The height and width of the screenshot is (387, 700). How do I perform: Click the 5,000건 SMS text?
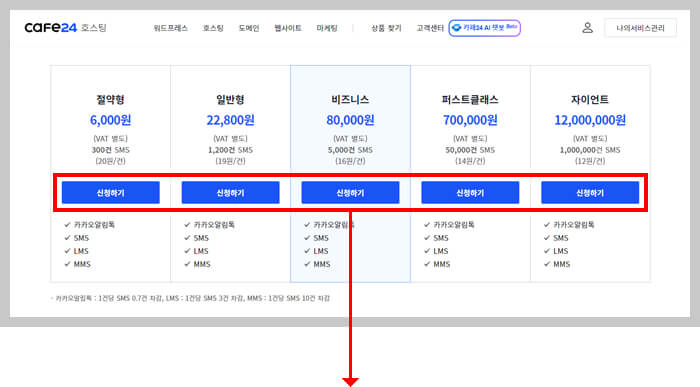click(350, 150)
